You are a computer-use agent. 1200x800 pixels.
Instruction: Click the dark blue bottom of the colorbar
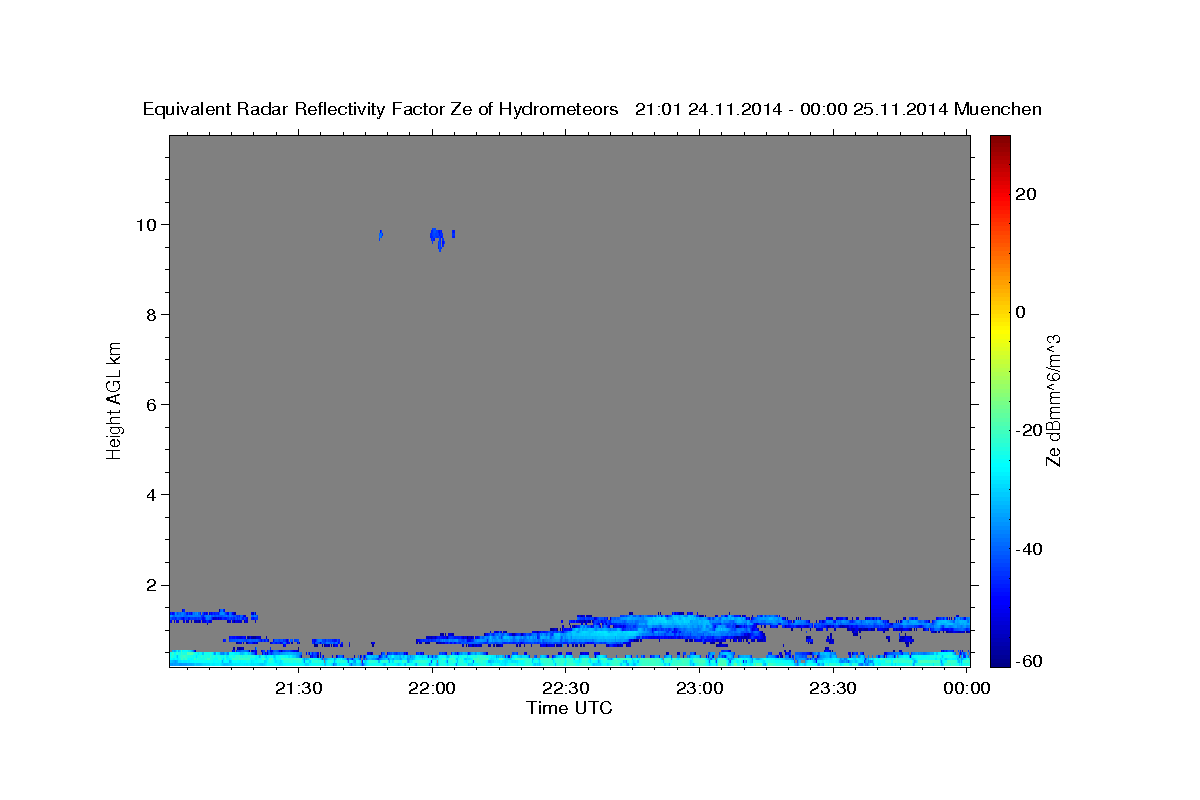(x=1000, y=655)
